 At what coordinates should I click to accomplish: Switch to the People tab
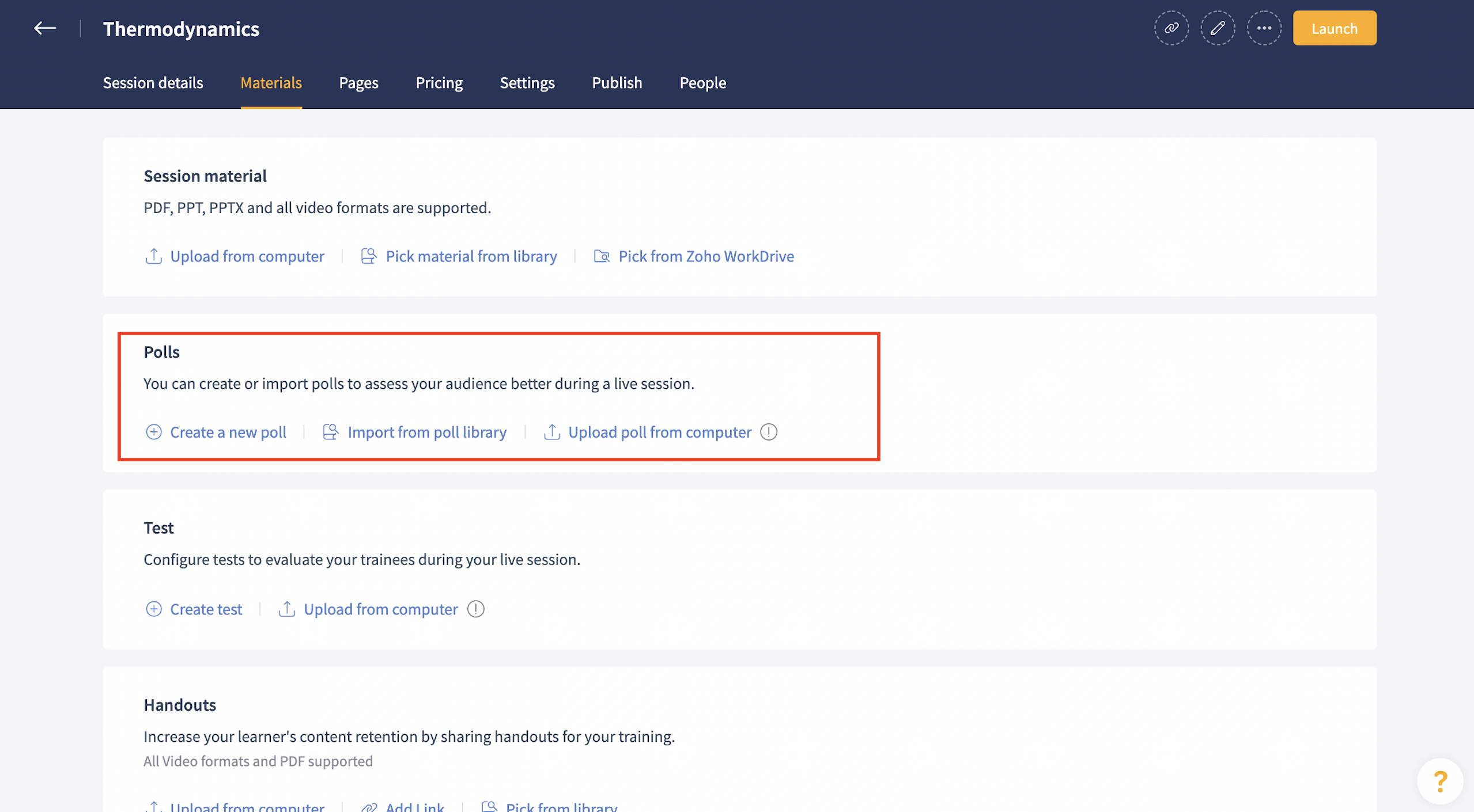tap(702, 83)
